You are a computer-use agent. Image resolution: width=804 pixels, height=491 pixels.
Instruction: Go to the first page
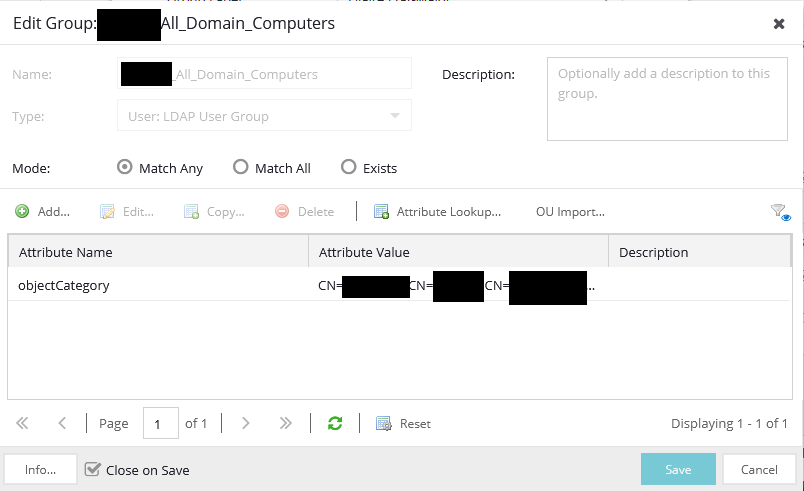pos(23,423)
